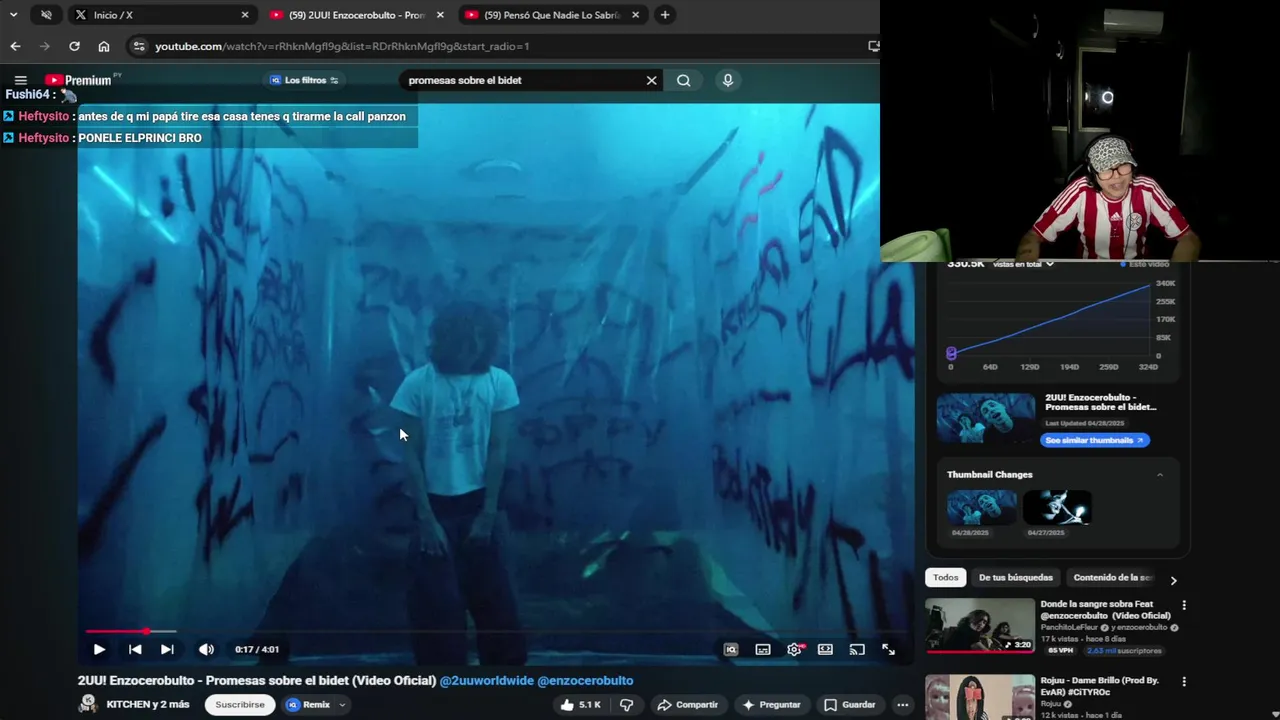Viewport: 1280px width, 720px height.
Task: Select the De tus búsquedas chip
Action: tap(1015, 578)
